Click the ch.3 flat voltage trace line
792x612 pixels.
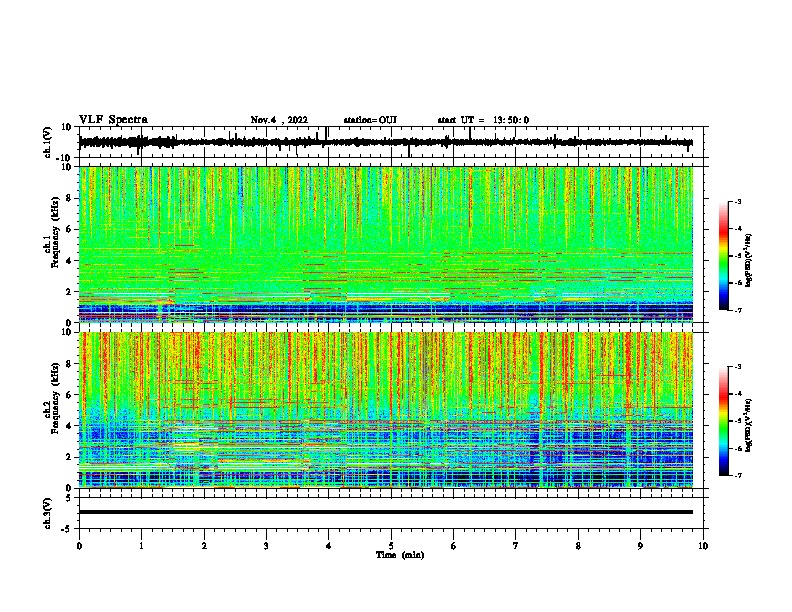click(386, 512)
